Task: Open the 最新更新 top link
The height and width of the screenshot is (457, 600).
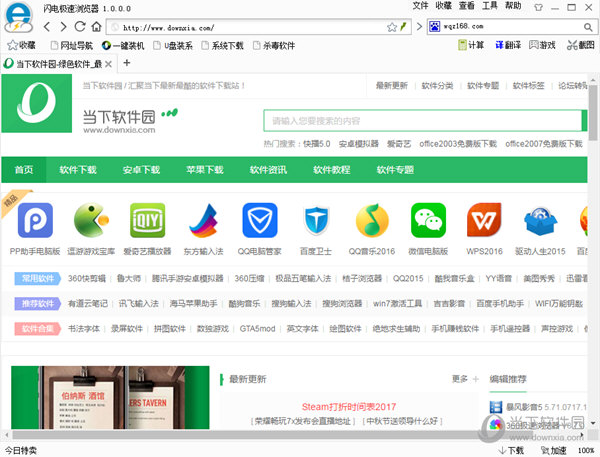Action: click(x=391, y=85)
